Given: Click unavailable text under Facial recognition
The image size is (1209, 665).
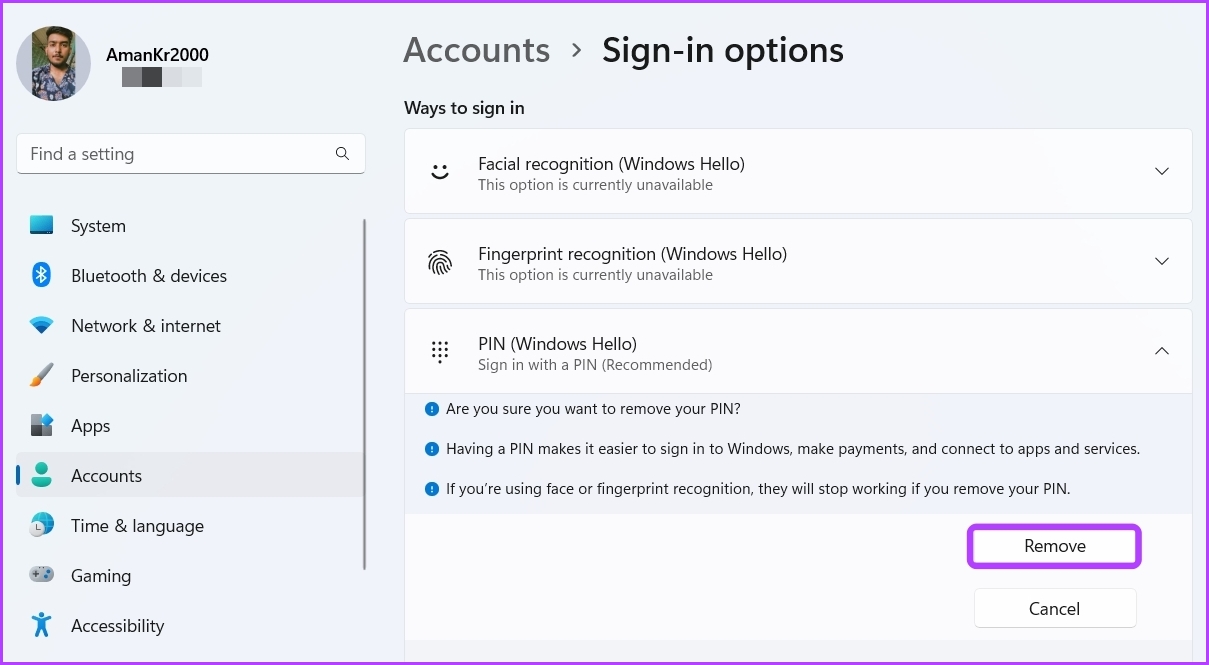Looking at the screenshot, I should [x=595, y=185].
